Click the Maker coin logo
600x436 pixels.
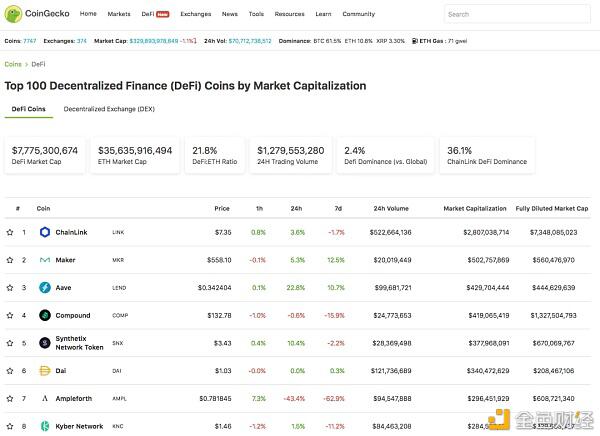click(45, 260)
